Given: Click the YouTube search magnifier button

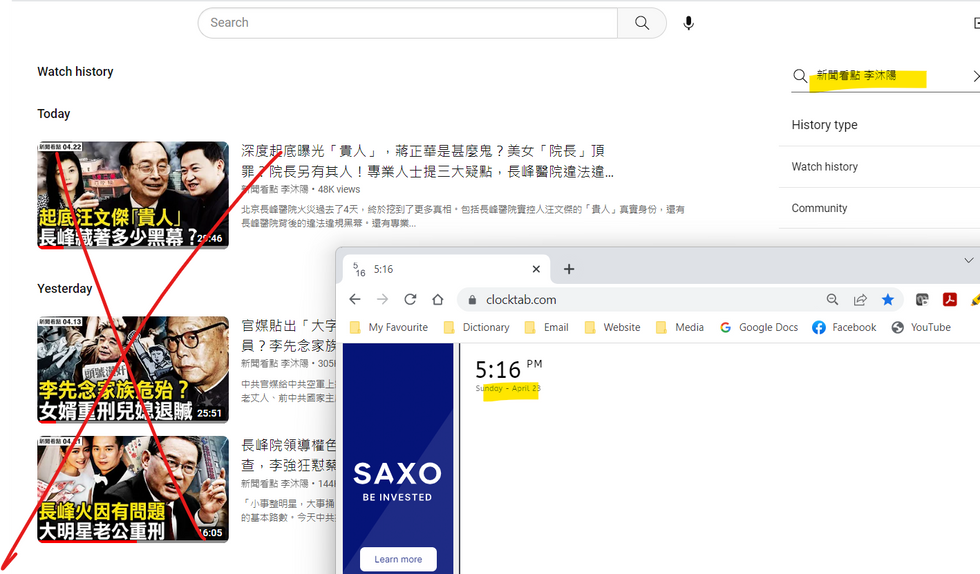Looking at the screenshot, I should pos(641,23).
